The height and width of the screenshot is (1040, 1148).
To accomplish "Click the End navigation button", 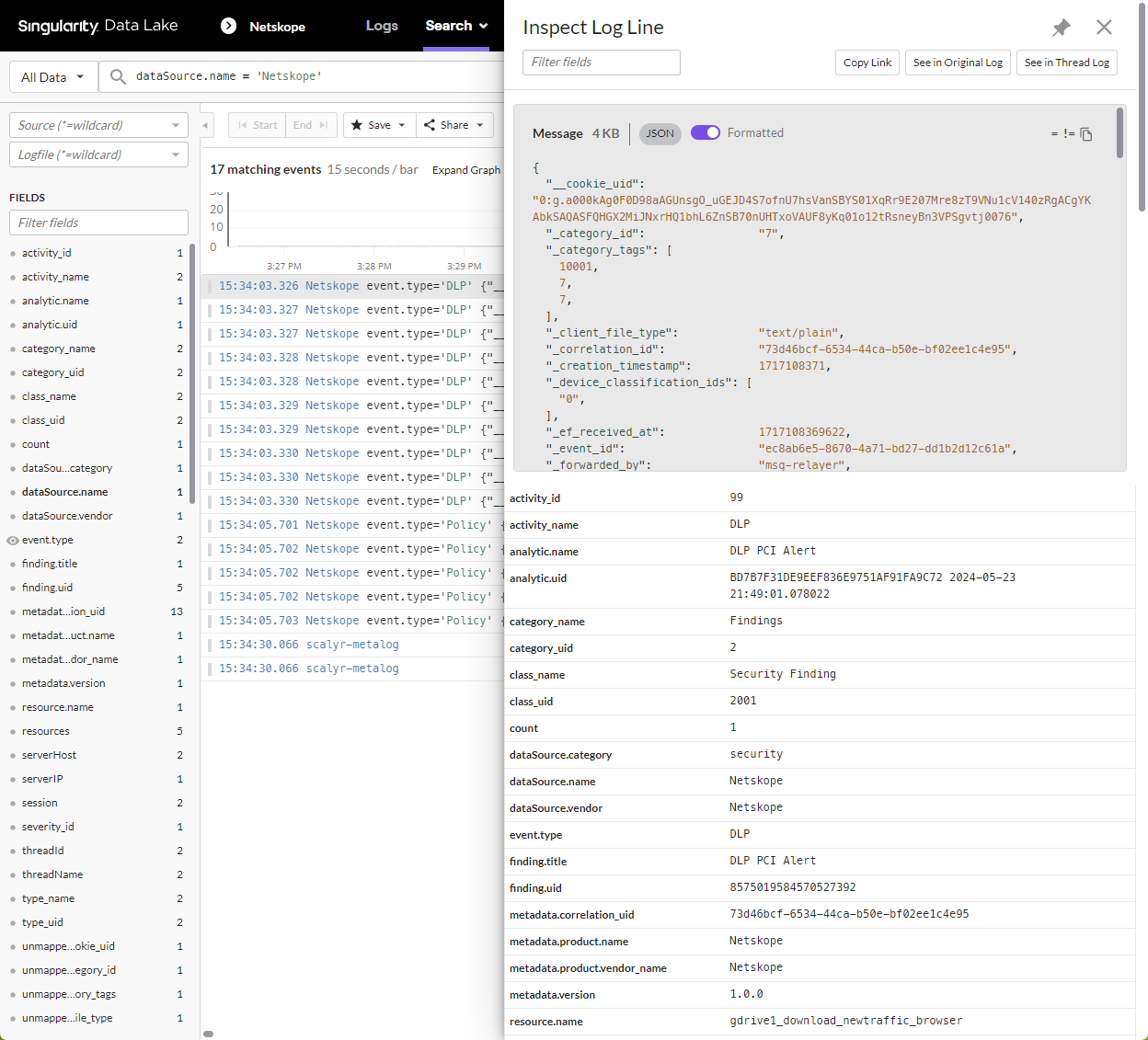I will pyautogui.click(x=310, y=125).
